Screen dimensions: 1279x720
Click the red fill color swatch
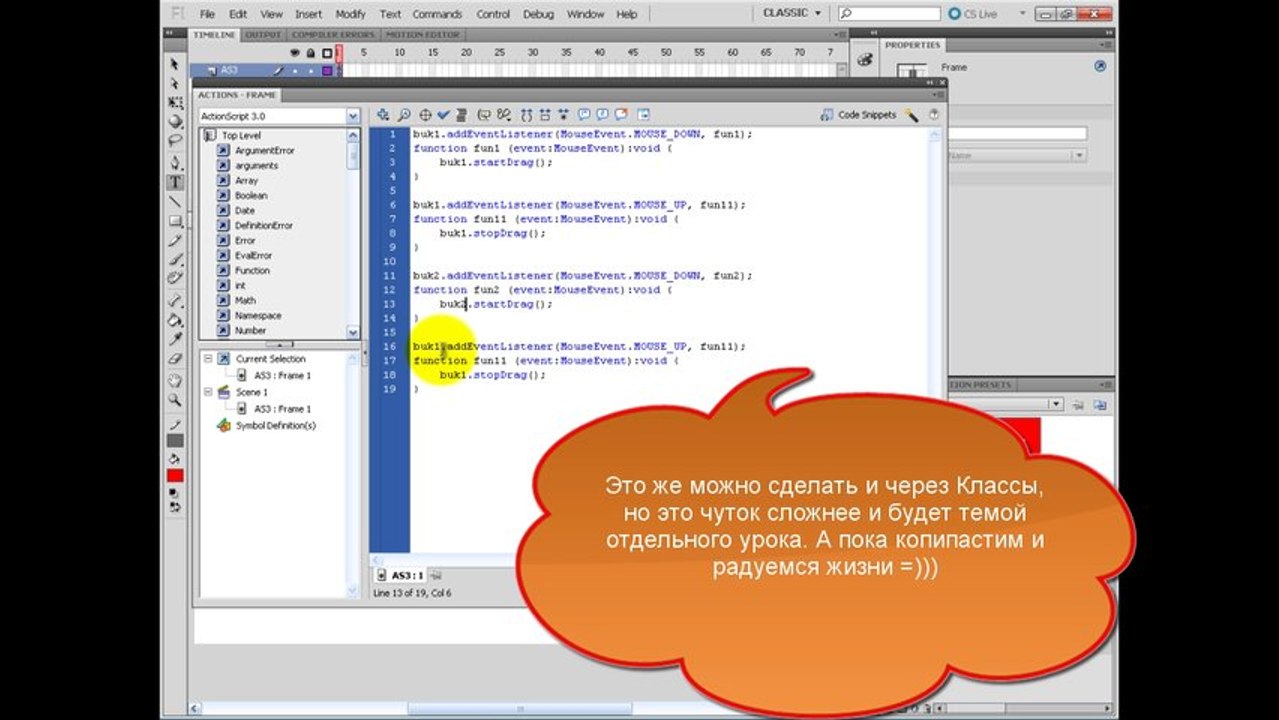click(x=175, y=476)
